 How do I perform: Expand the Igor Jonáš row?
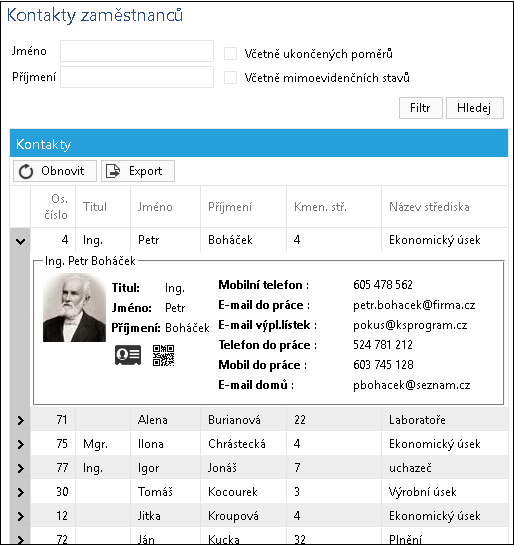point(21,468)
